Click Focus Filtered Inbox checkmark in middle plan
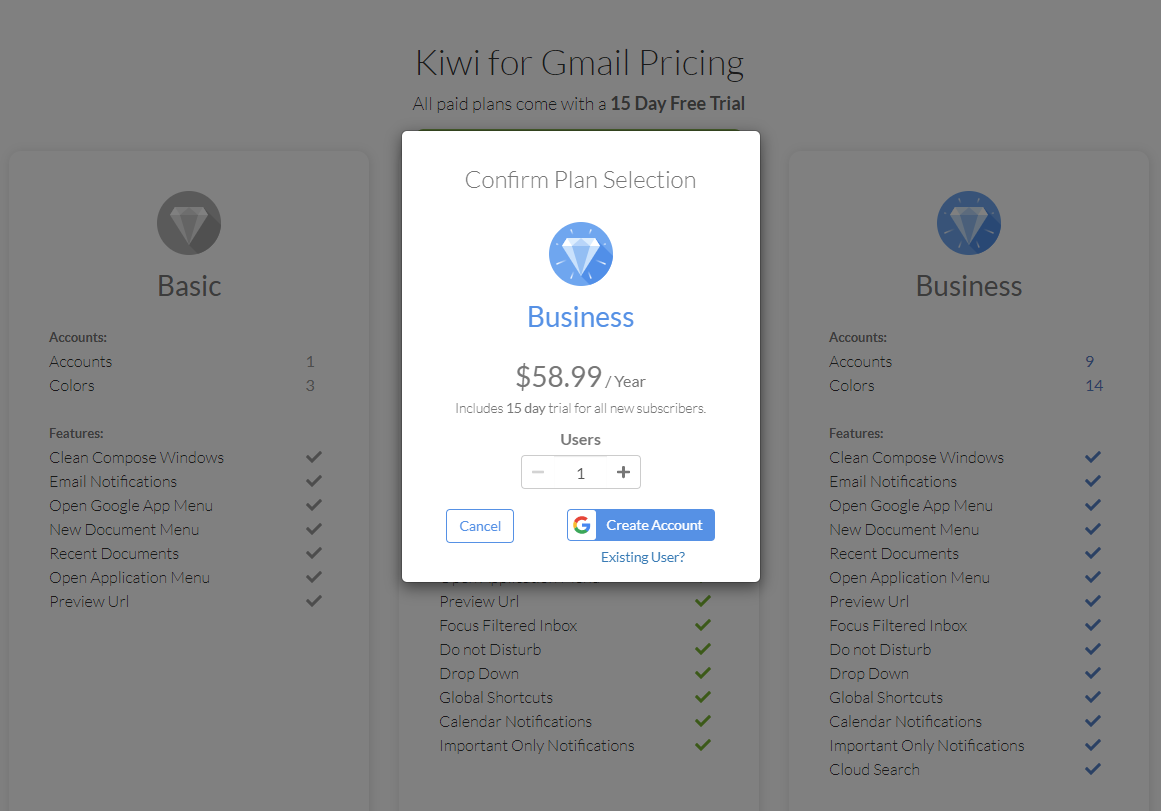 [703, 625]
